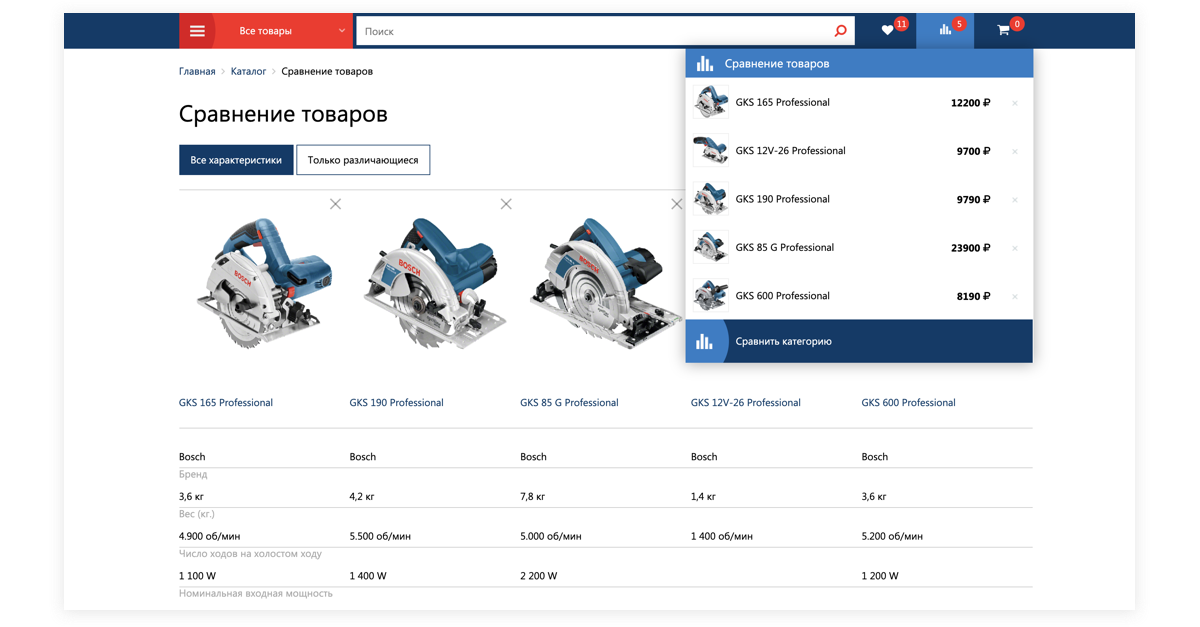Click Число ходов на холостом ходу label

[250, 554]
